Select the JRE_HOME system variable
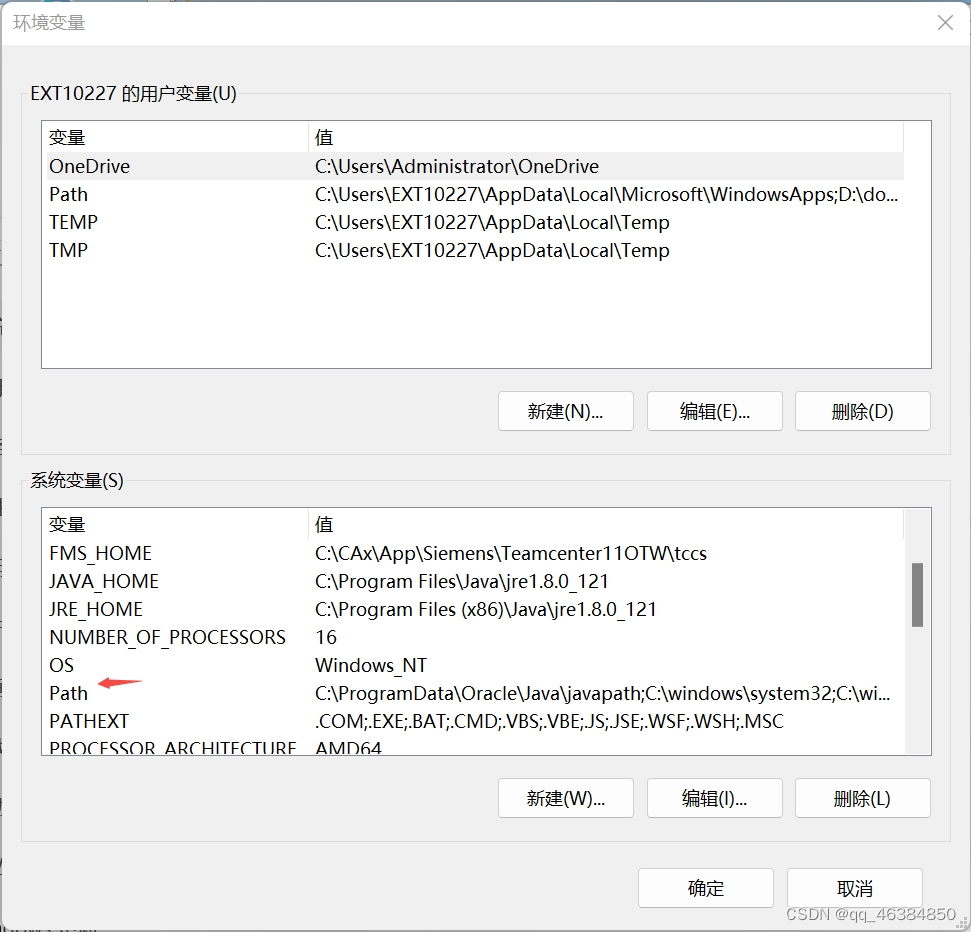This screenshot has width=971, height=932. coord(475,609)
